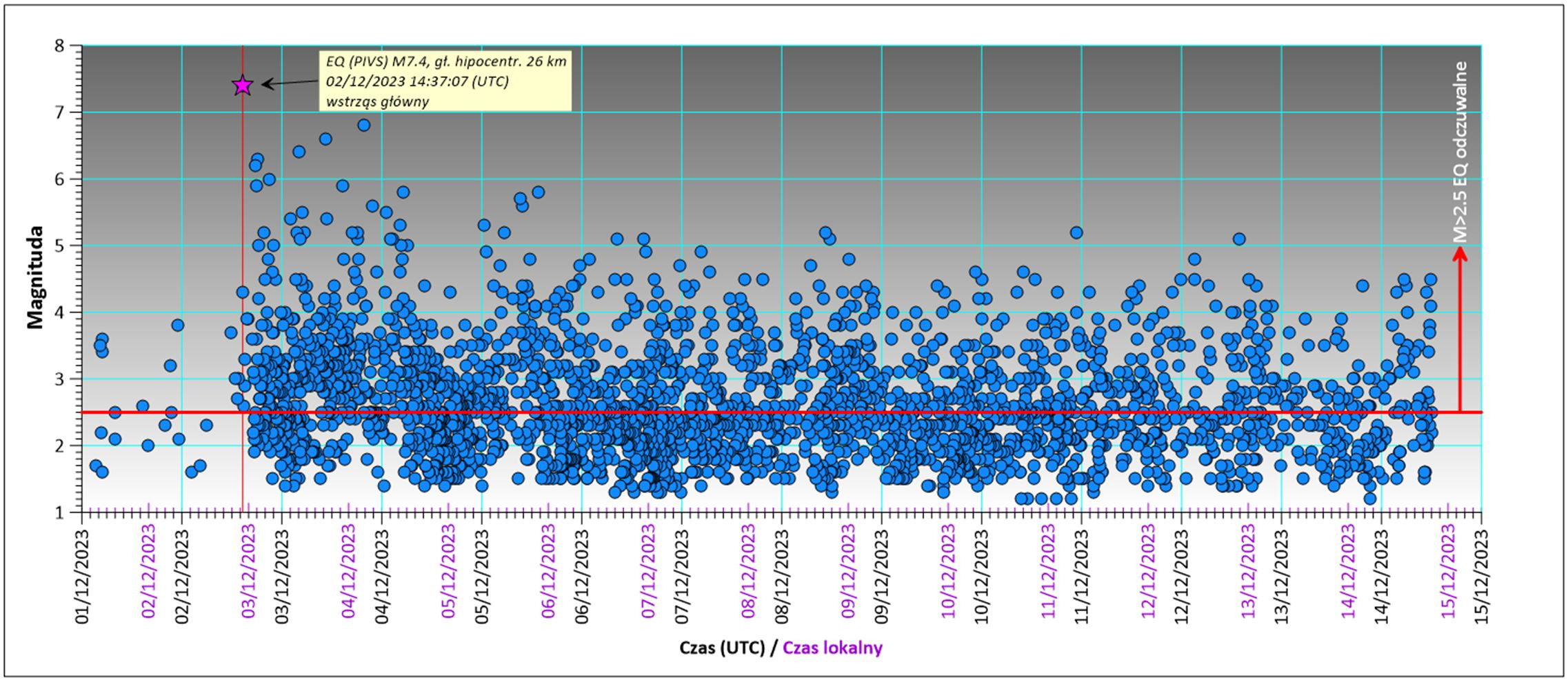Select the purple 09/12/2023 local date label
The height and width of the screenshot is (680, 1568).
848,572
